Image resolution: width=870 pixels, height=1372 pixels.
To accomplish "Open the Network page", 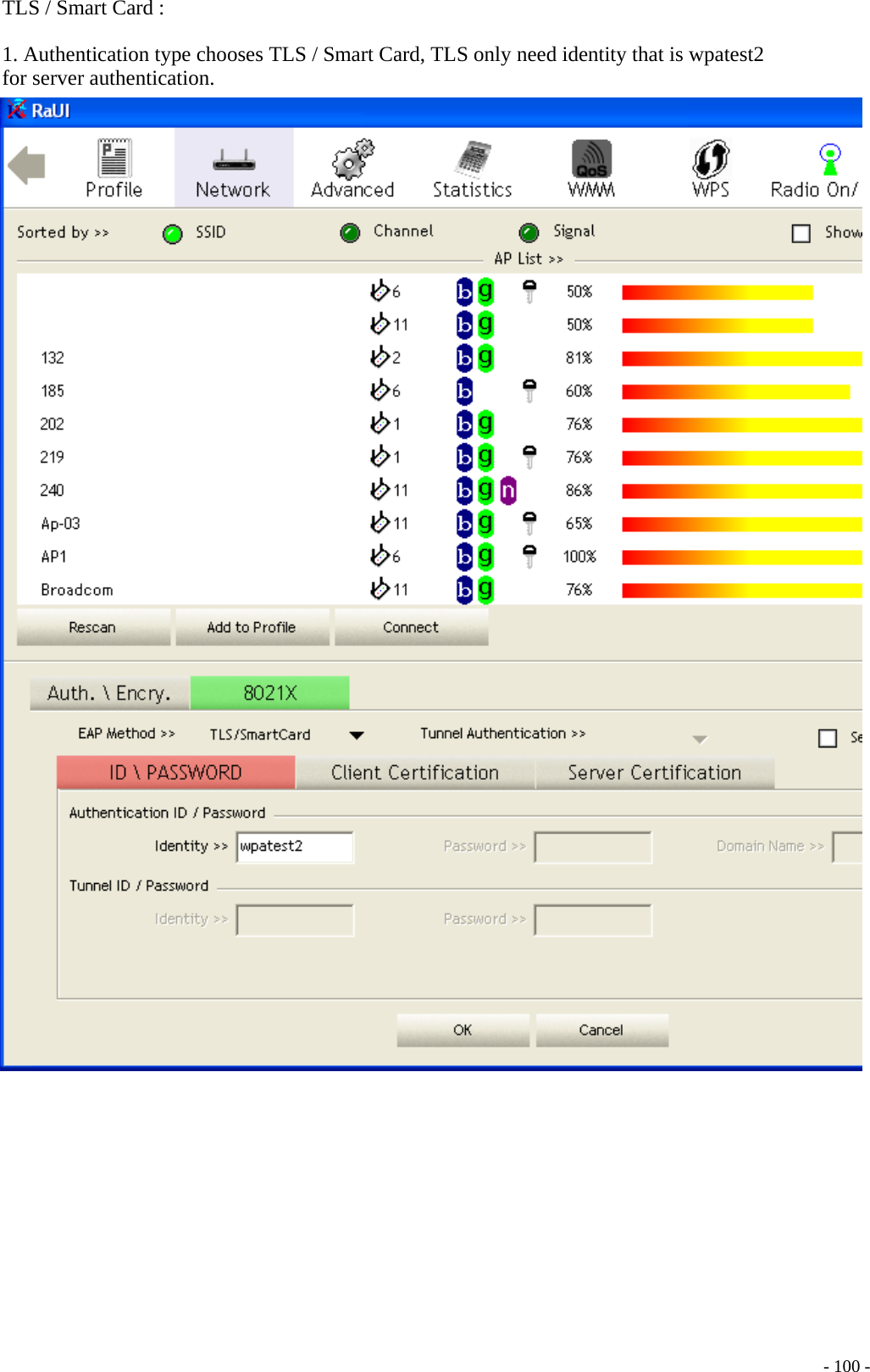I will (233, 169).
